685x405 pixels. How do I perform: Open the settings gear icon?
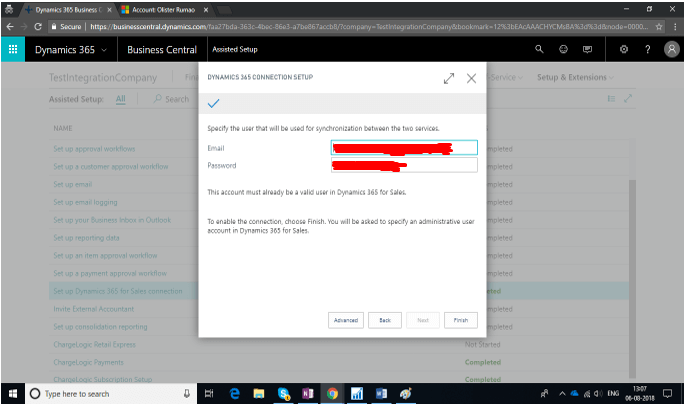click(x=623, y=49)
